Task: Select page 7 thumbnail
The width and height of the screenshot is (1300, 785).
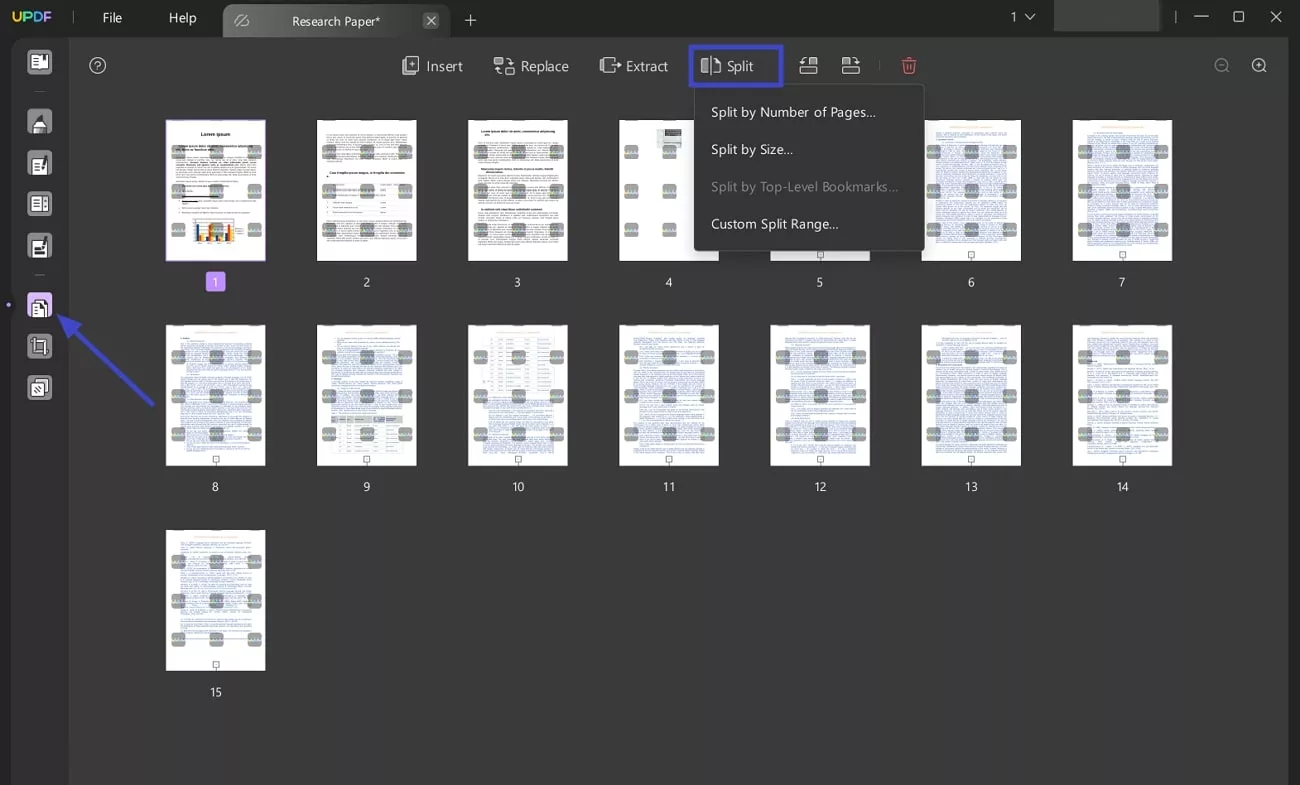Action: point(1122,190)
